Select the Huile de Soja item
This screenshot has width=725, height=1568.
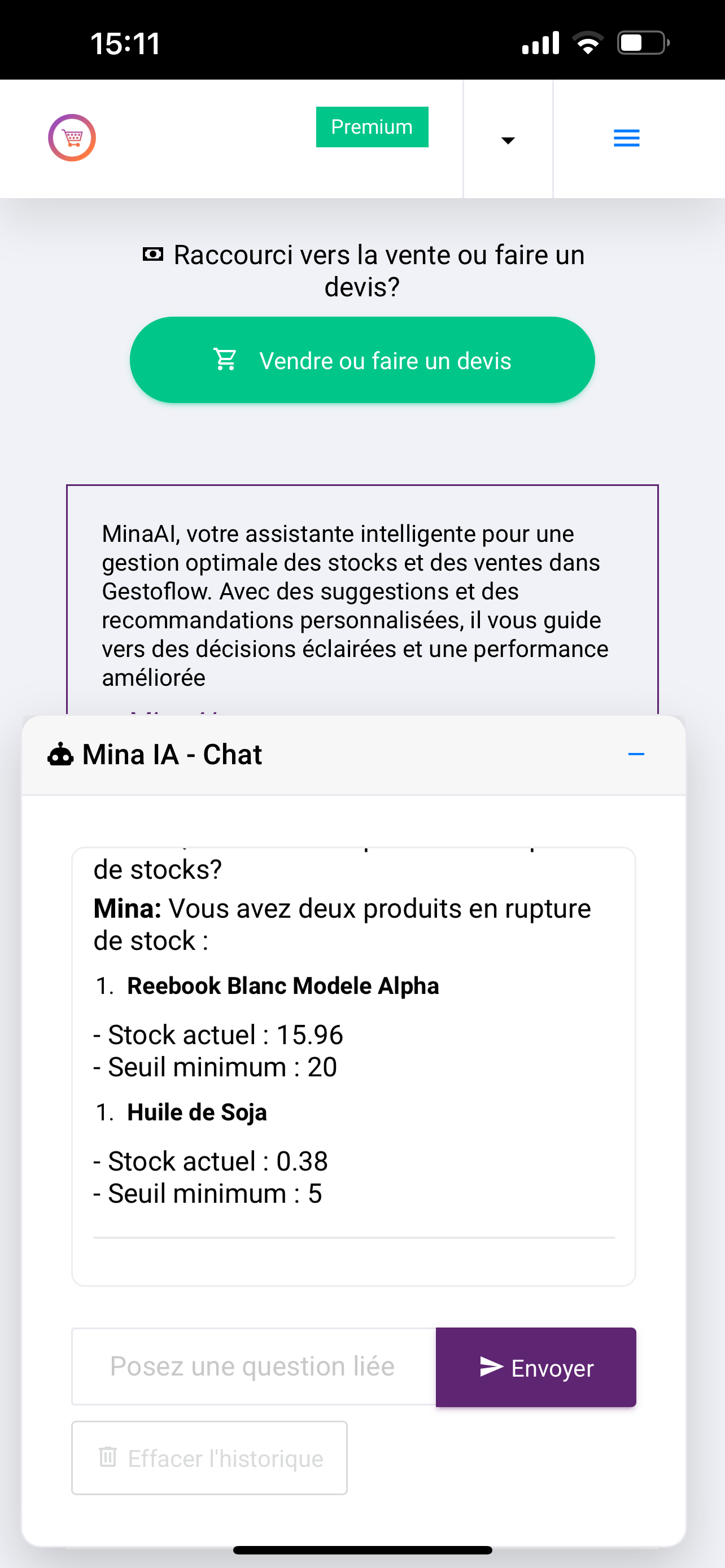(x=196, y=1112)
